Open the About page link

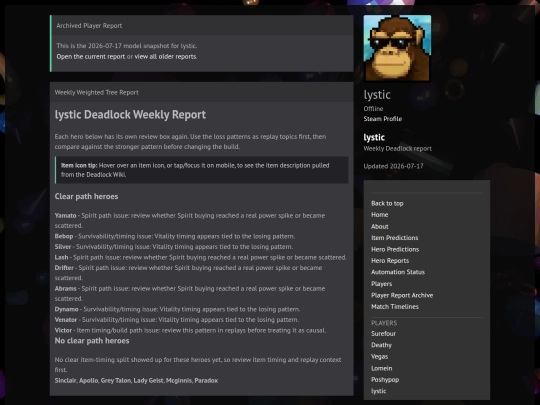pos(380,226)
